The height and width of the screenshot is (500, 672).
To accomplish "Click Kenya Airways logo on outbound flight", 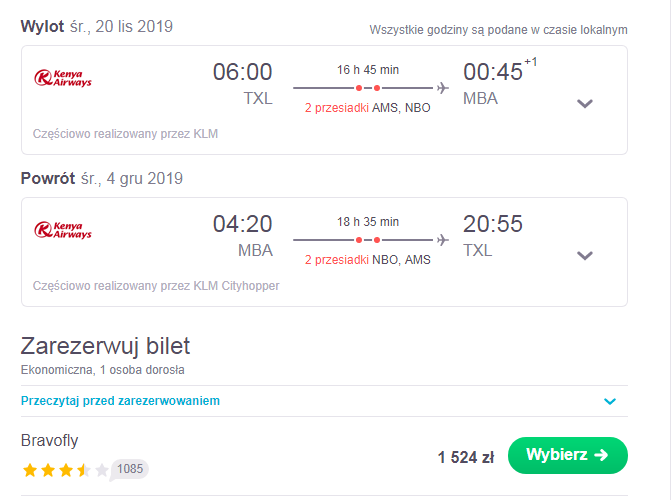I will tap(63, 78).
